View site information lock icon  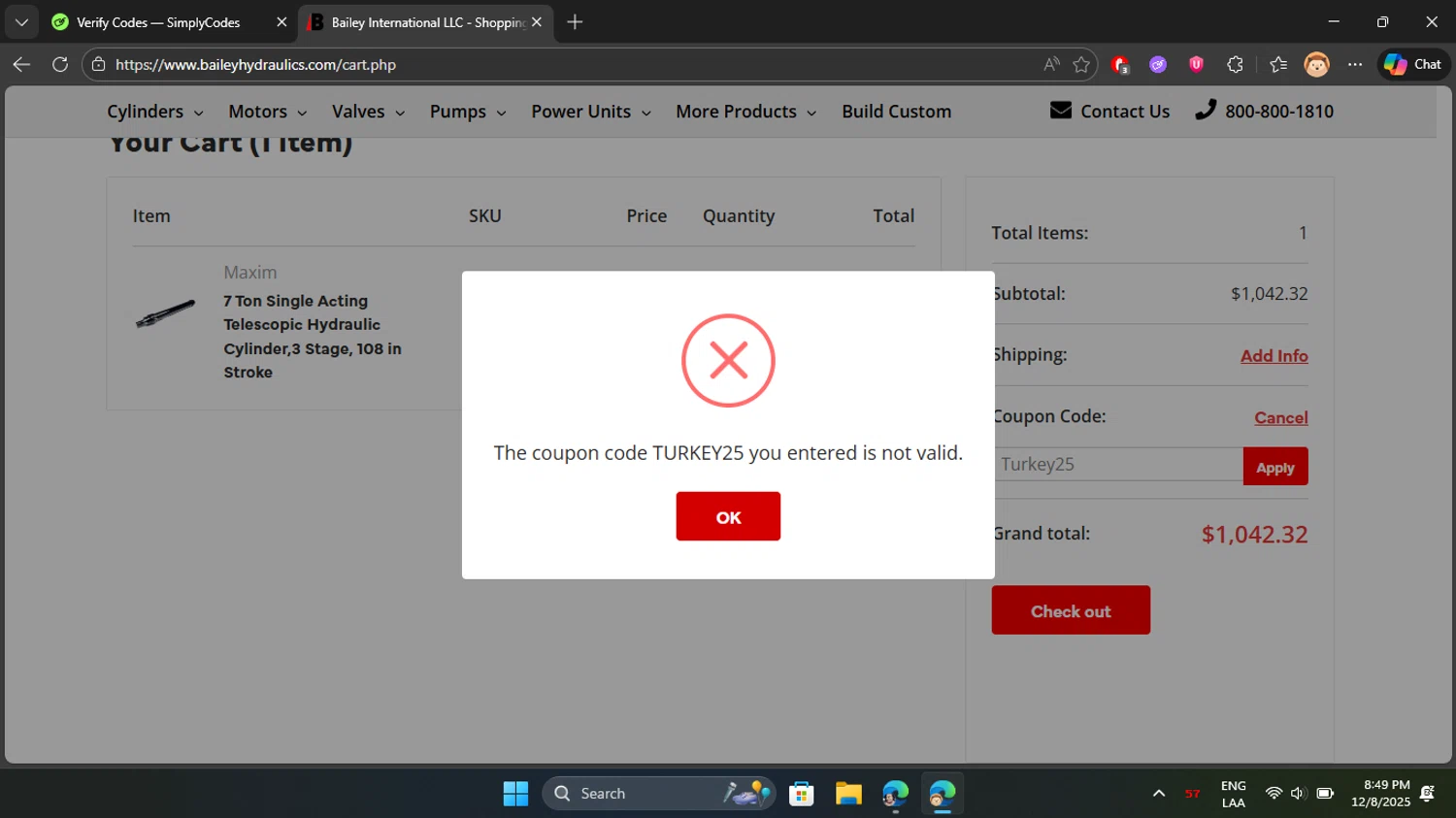[x=98, y=64]
